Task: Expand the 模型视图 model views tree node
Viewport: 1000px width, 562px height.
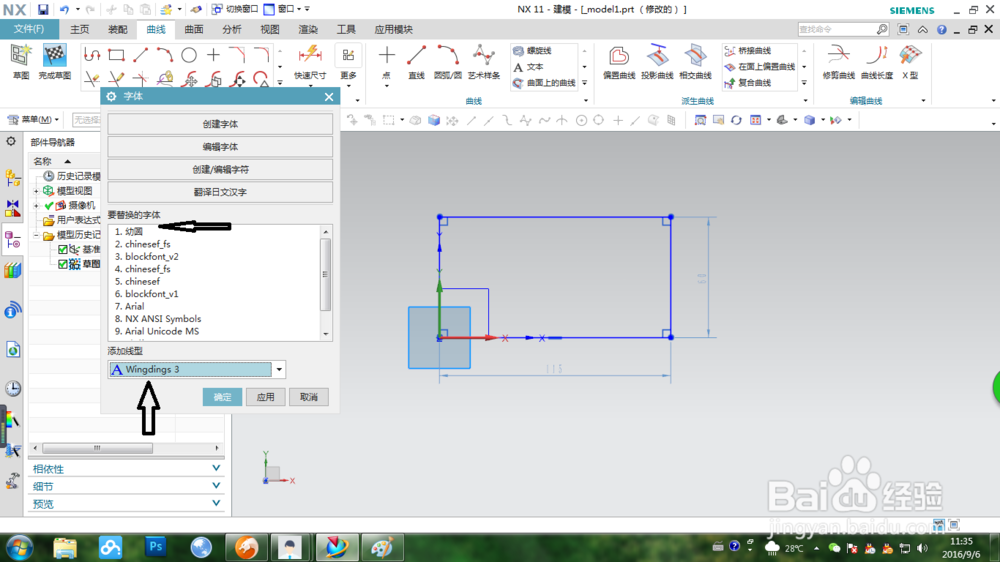Action: (x=36, y=191)
